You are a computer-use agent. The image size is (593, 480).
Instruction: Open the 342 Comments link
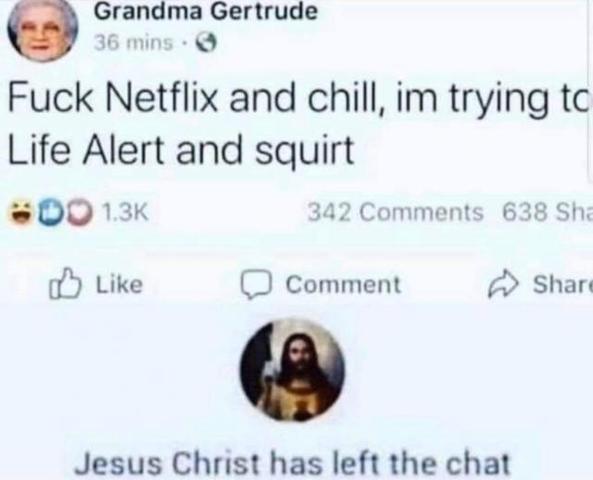[x=396, y=212]
